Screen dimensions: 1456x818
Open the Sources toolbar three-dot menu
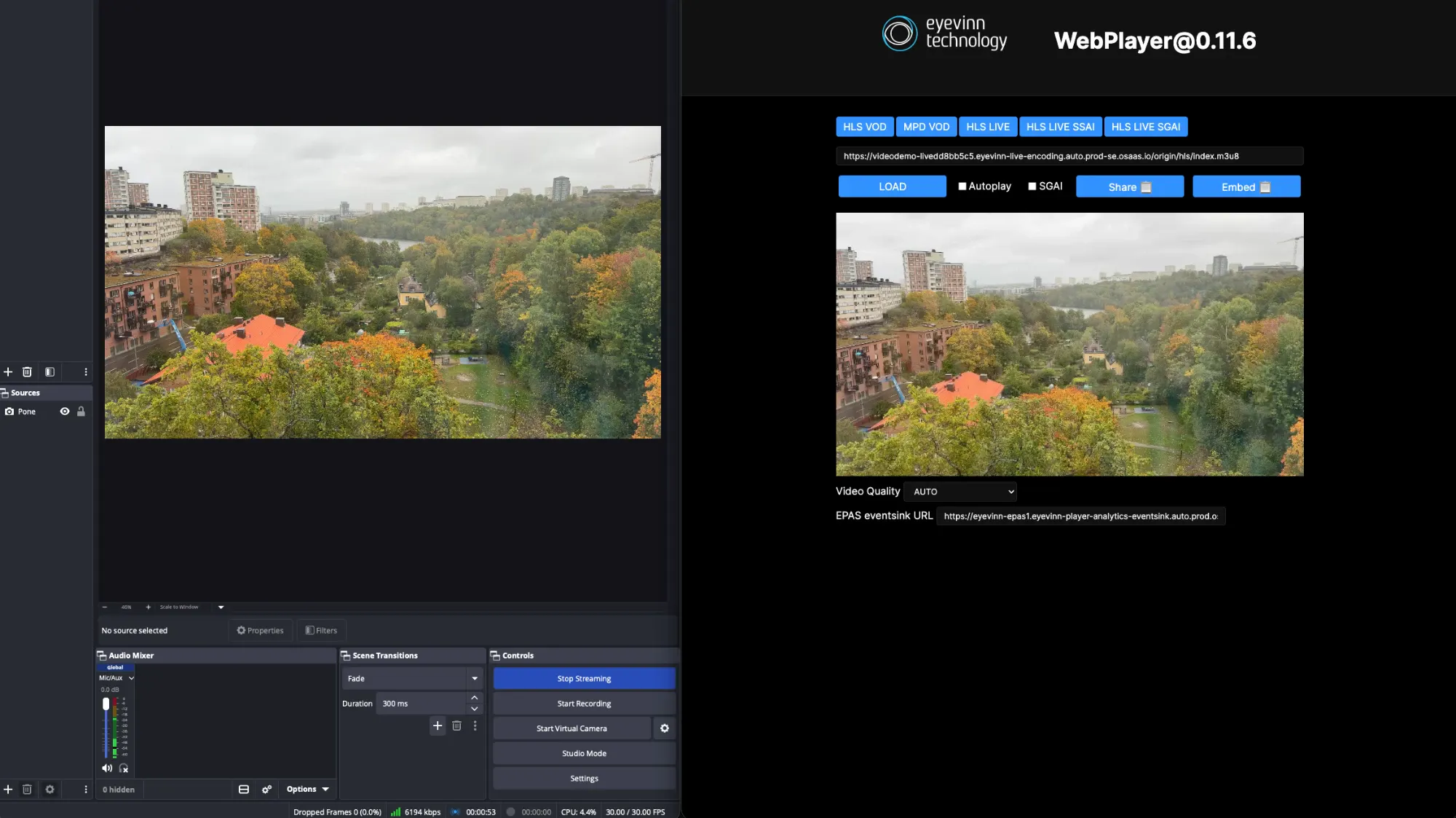[x=86, y=789]
